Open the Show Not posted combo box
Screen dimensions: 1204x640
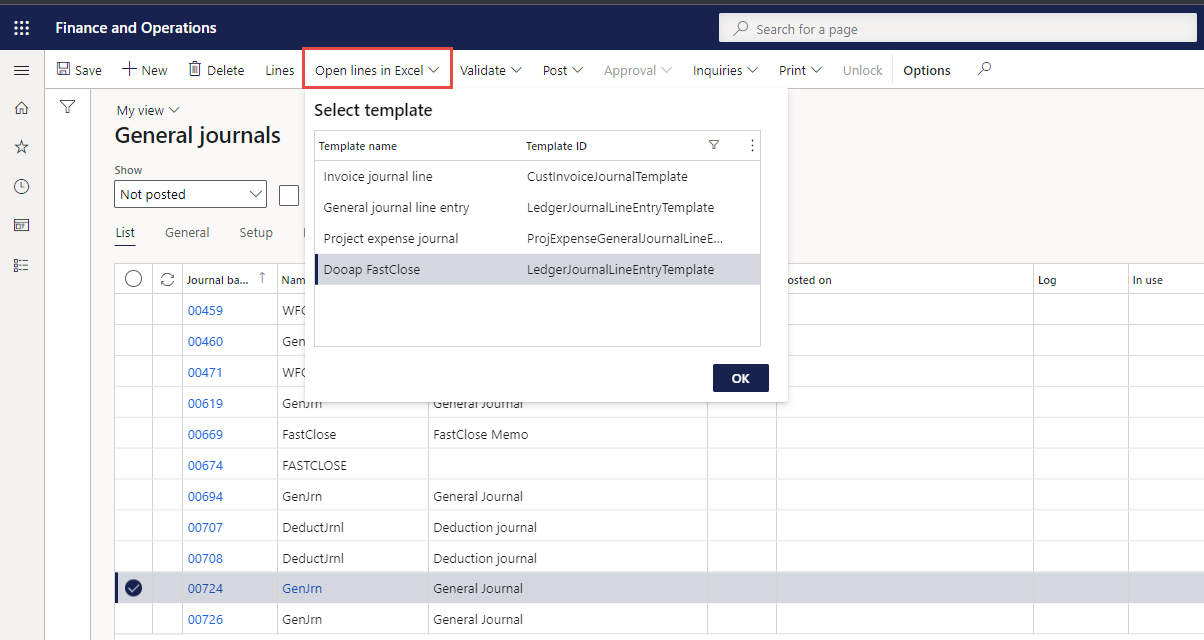pyautogui.click(x=190, y=194)
